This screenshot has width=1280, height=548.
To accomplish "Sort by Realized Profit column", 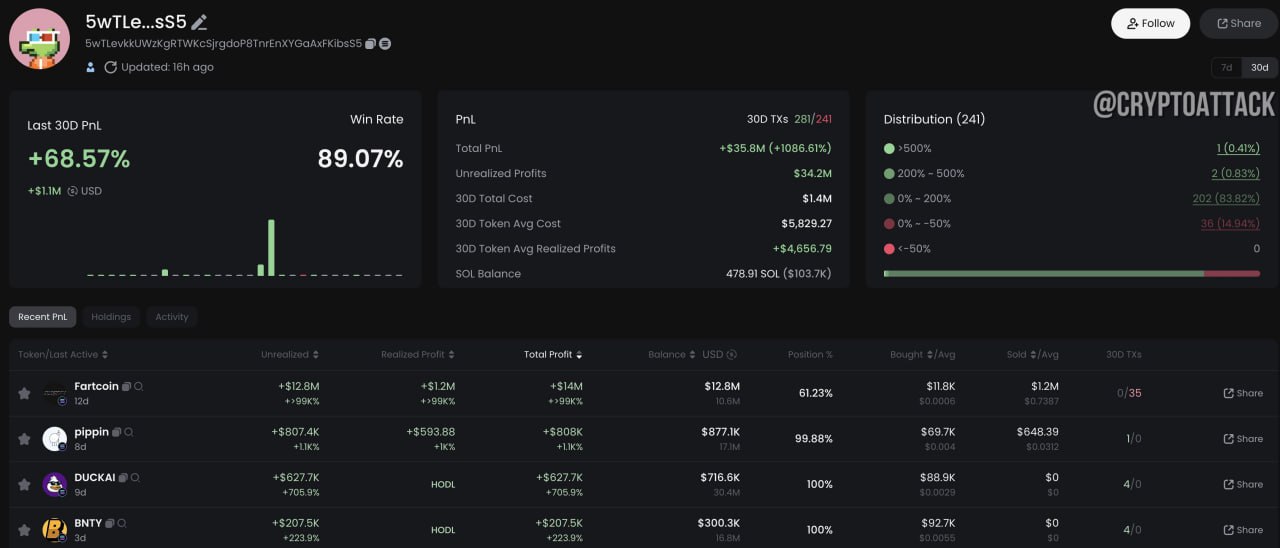I will (x=418, y=355).
